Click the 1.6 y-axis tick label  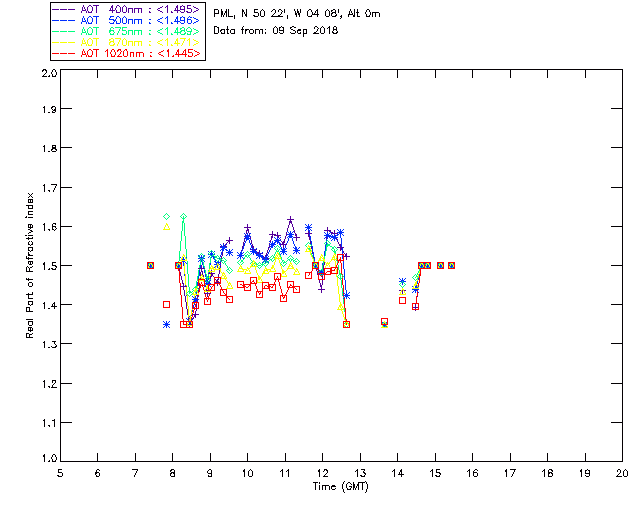49,227
